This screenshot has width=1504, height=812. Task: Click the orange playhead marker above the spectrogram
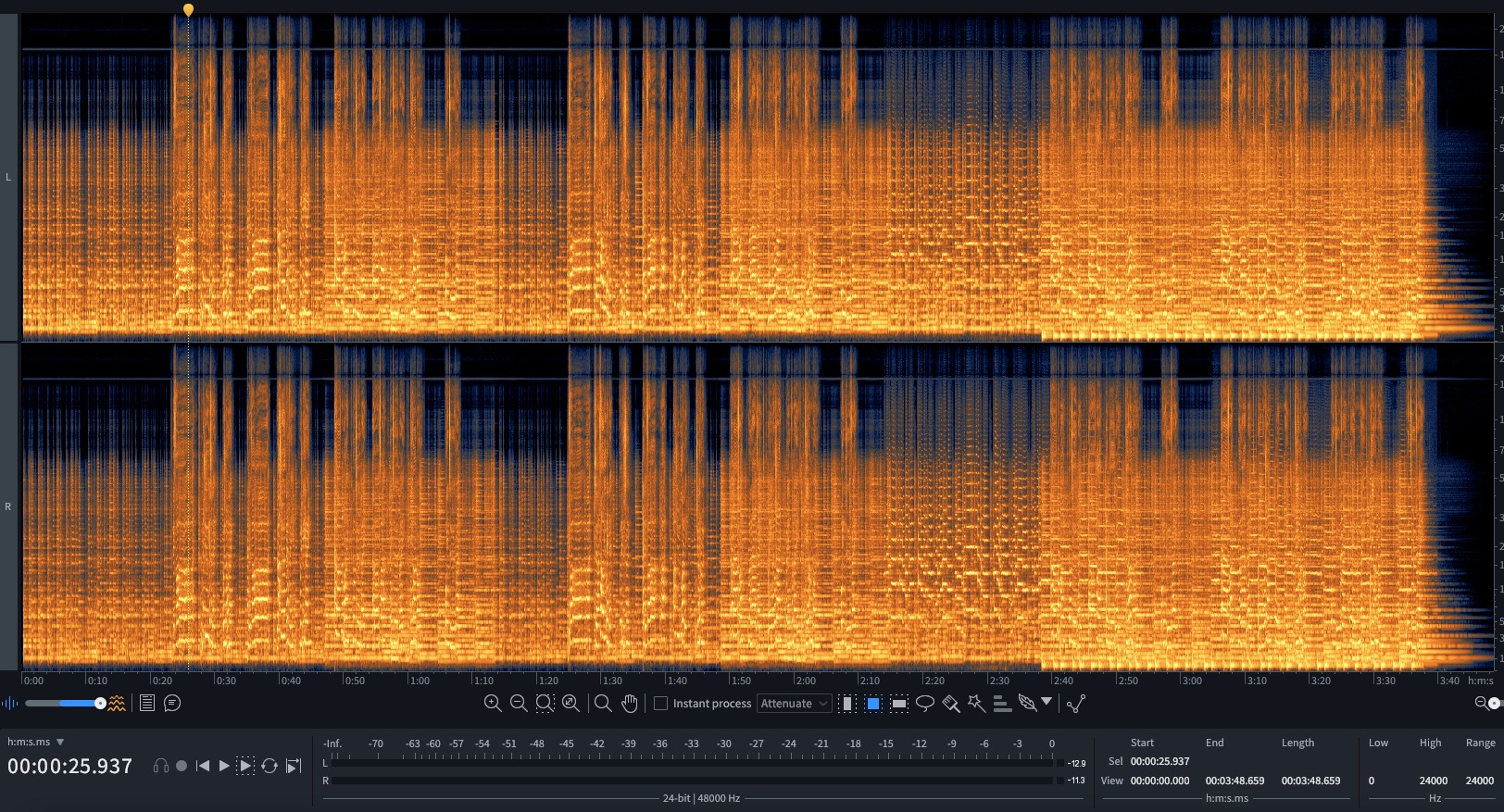(x=188, y=9)
